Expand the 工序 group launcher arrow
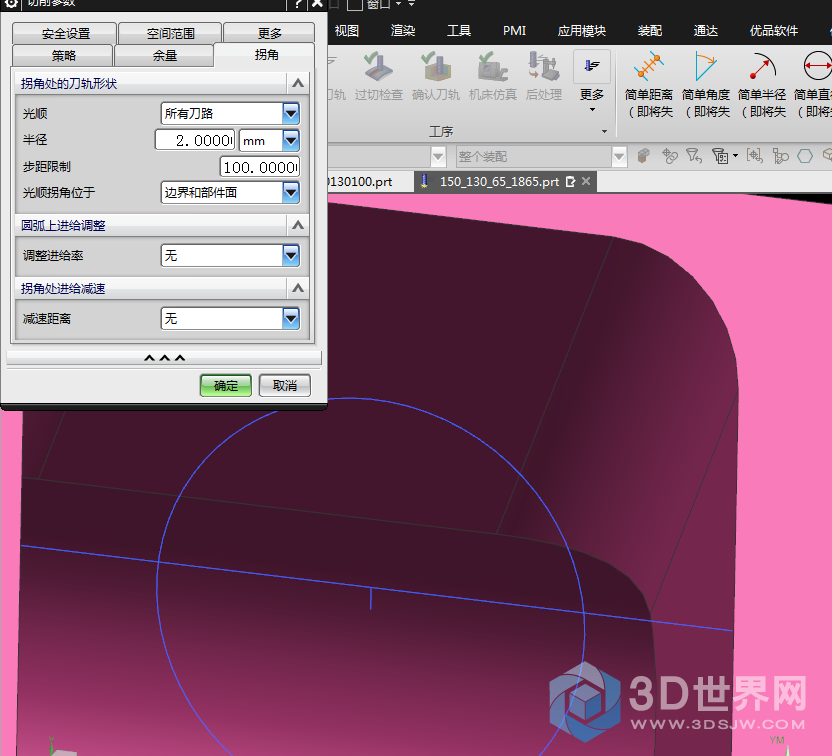 604,131
